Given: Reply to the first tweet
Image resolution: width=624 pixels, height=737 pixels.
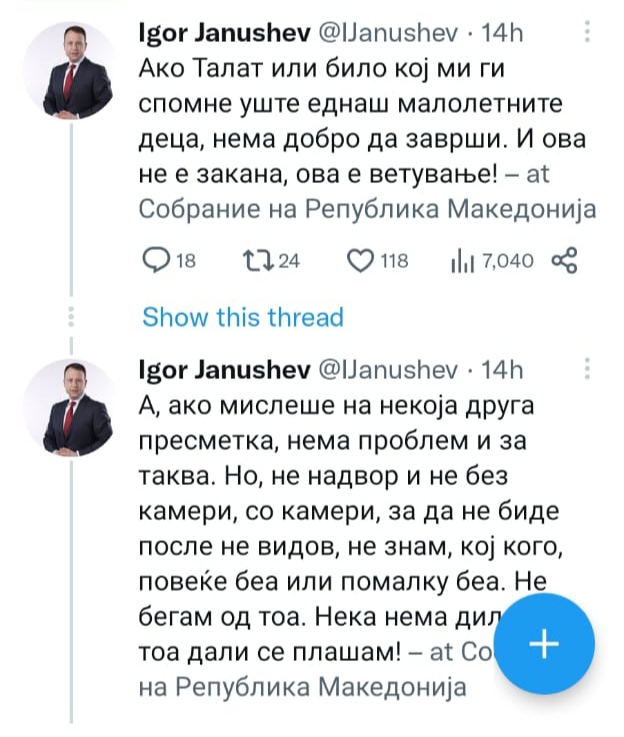Looking at the screenshot, I should click(158, 261).
